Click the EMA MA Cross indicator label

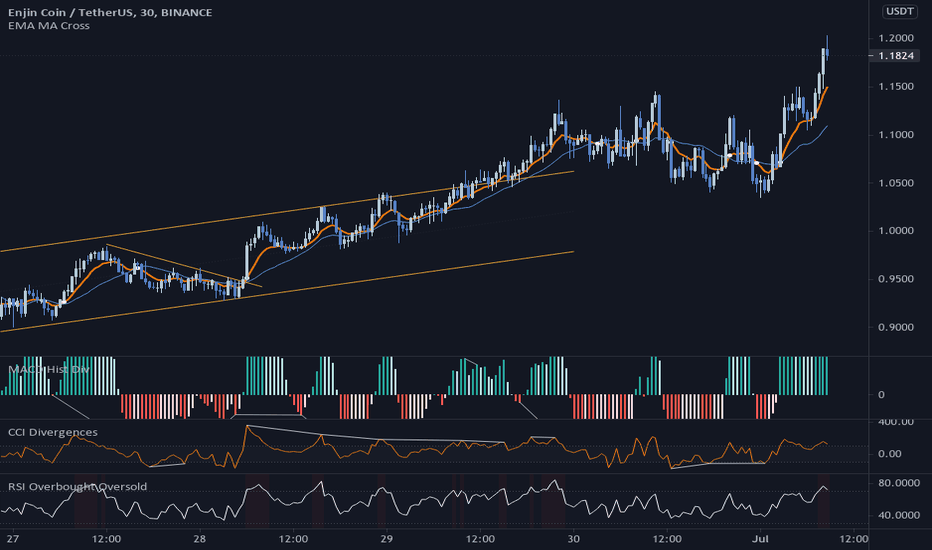[49, 26]
